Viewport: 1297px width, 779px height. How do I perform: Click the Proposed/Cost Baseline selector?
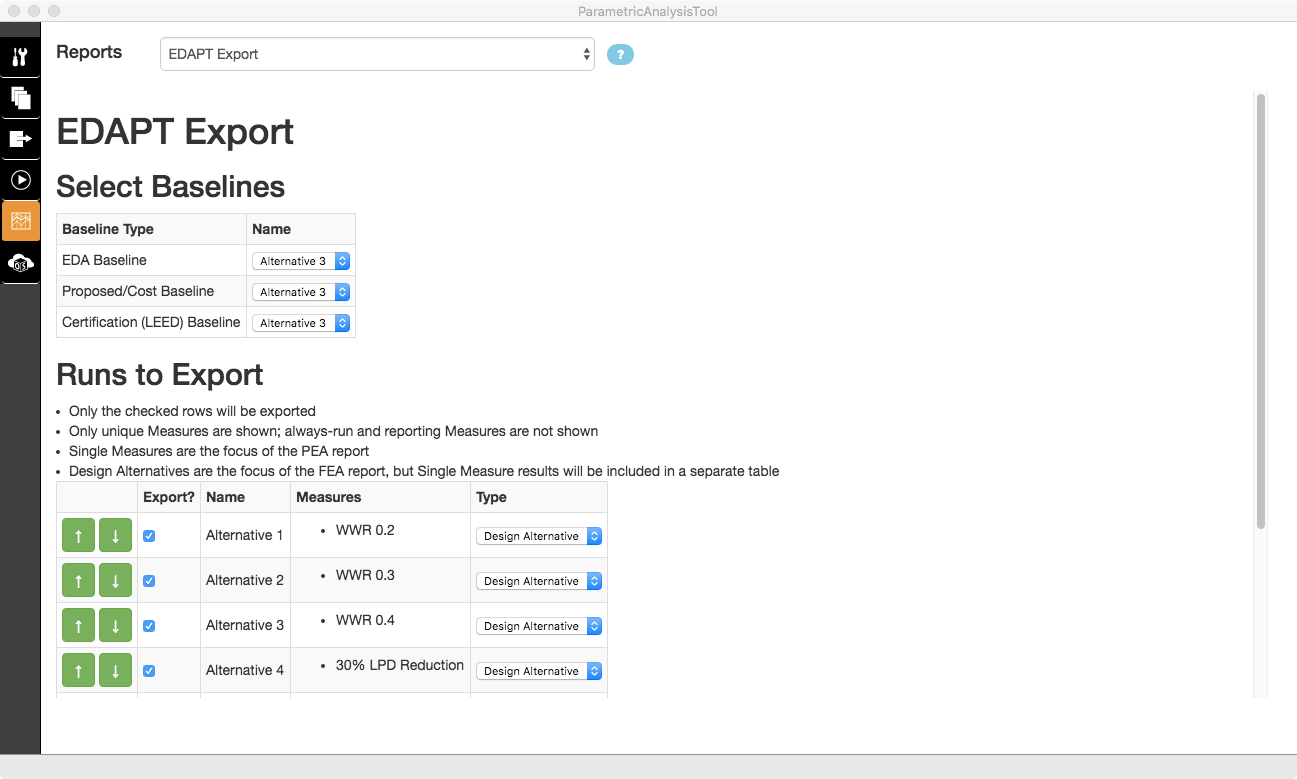(x=301, y=291)
